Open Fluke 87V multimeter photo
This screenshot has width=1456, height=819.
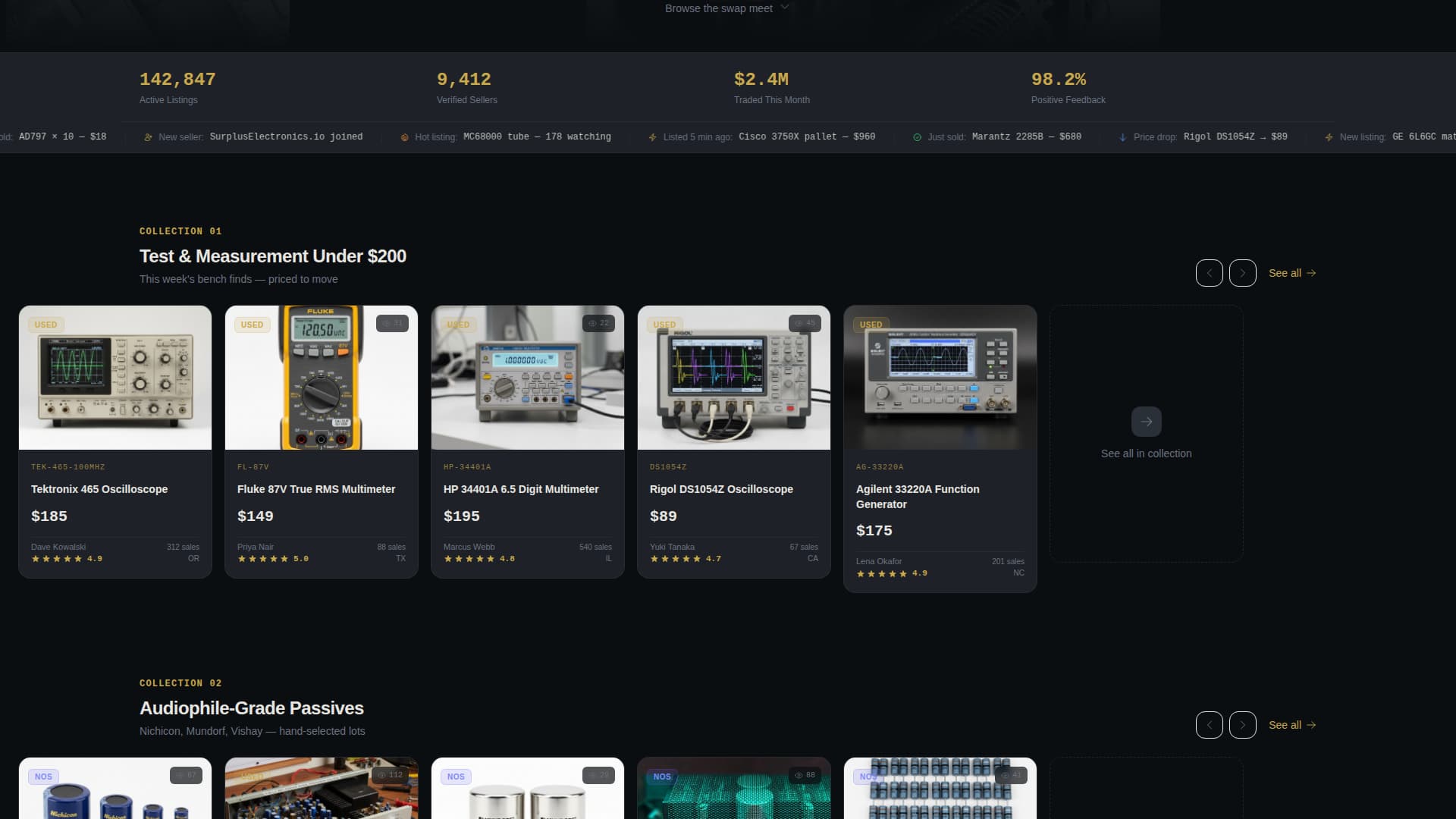(322, 378)
